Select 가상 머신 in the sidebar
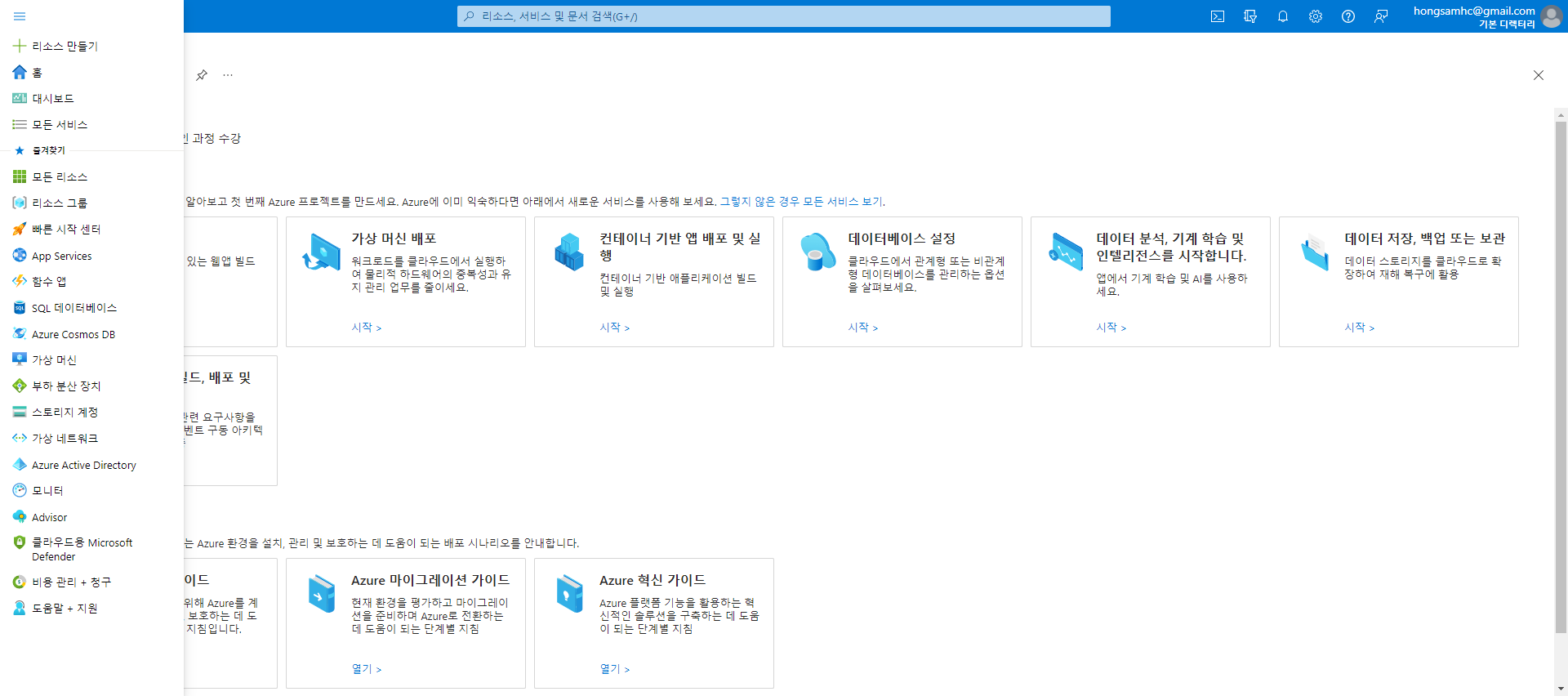This screenshot has width=1568, height=696. [x=54, y=360]
